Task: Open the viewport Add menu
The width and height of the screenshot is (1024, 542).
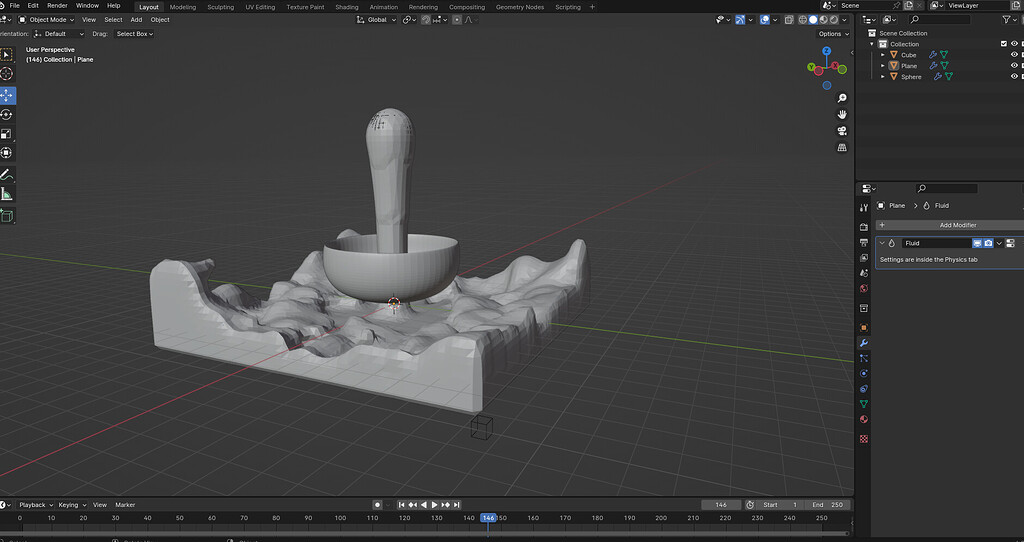Action: [x=136, y=20]
